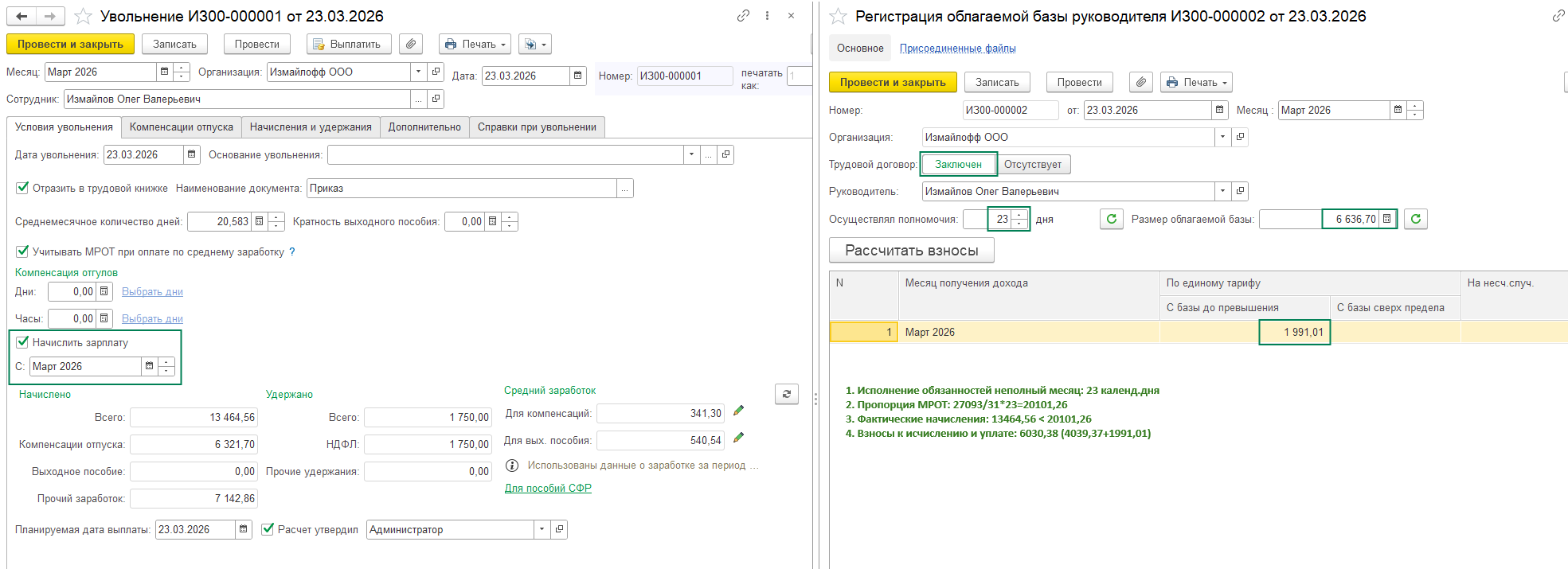This screenshot has height=569, width=1568.
Task: Open calculator for Среднемесячное количество дней
Action: (x=259, y=221)
